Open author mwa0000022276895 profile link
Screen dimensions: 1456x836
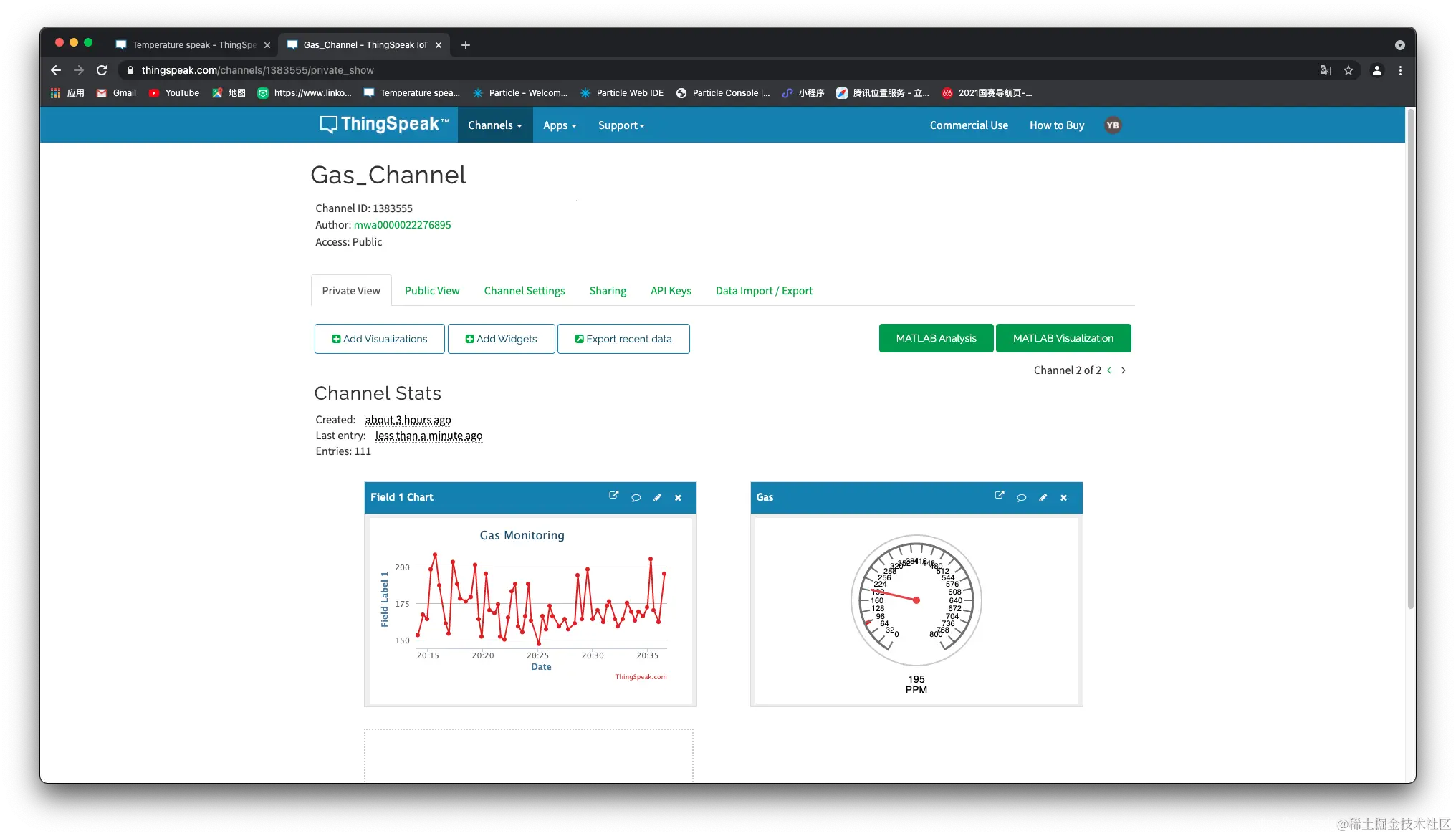click(403, 225)
